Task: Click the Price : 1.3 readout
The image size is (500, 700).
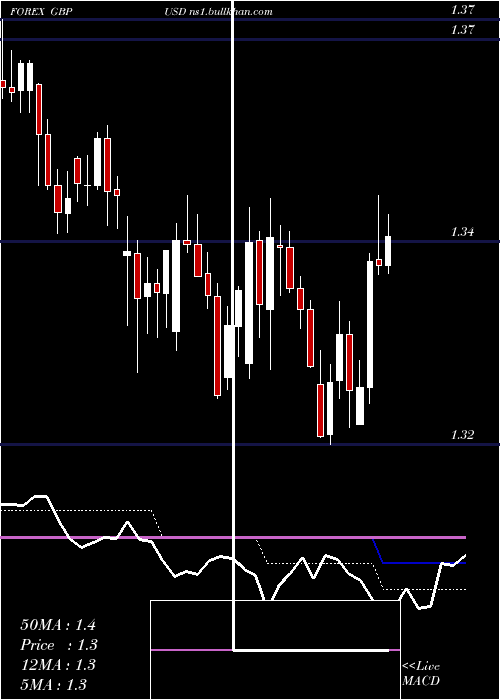Action: [59, 645]
